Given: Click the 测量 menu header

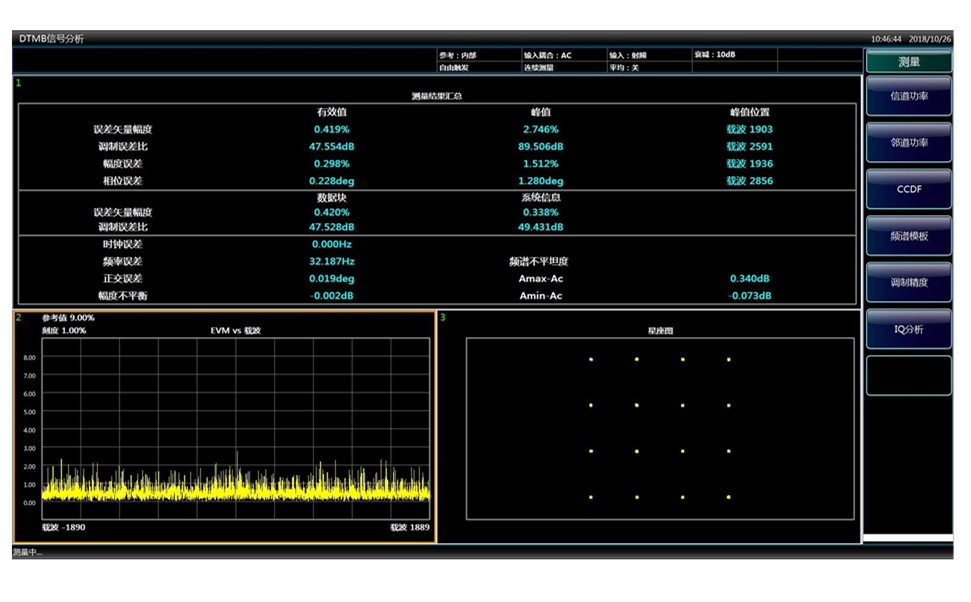Looking at the screenshot, I should tap(909, 62).
